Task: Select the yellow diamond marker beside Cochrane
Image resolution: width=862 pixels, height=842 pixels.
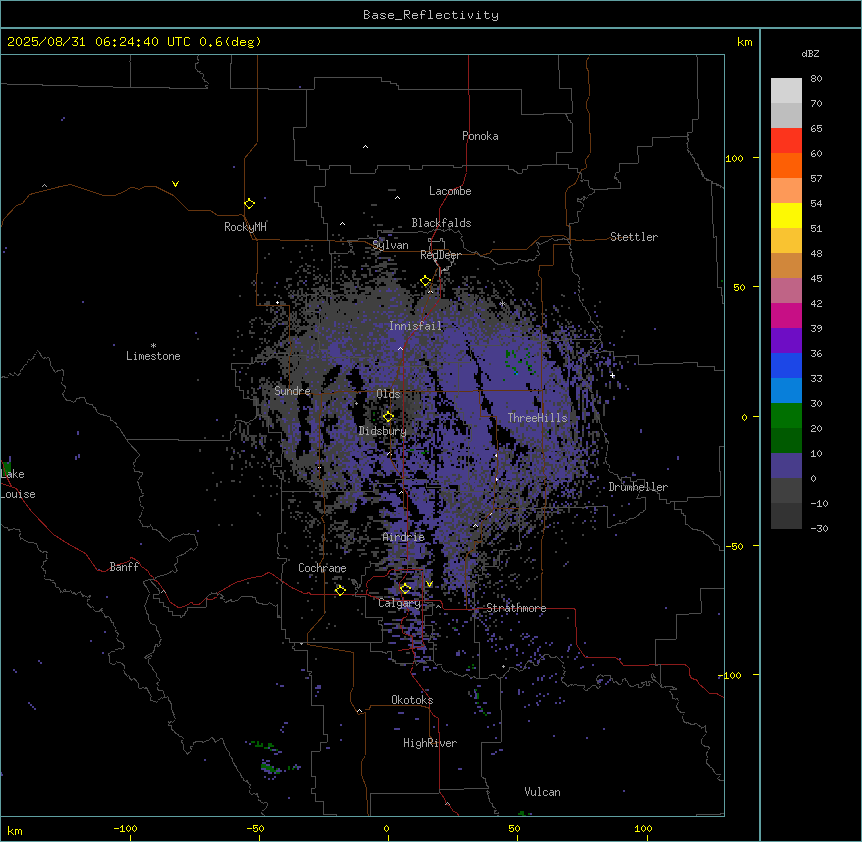Action: [x=340, y=590]
